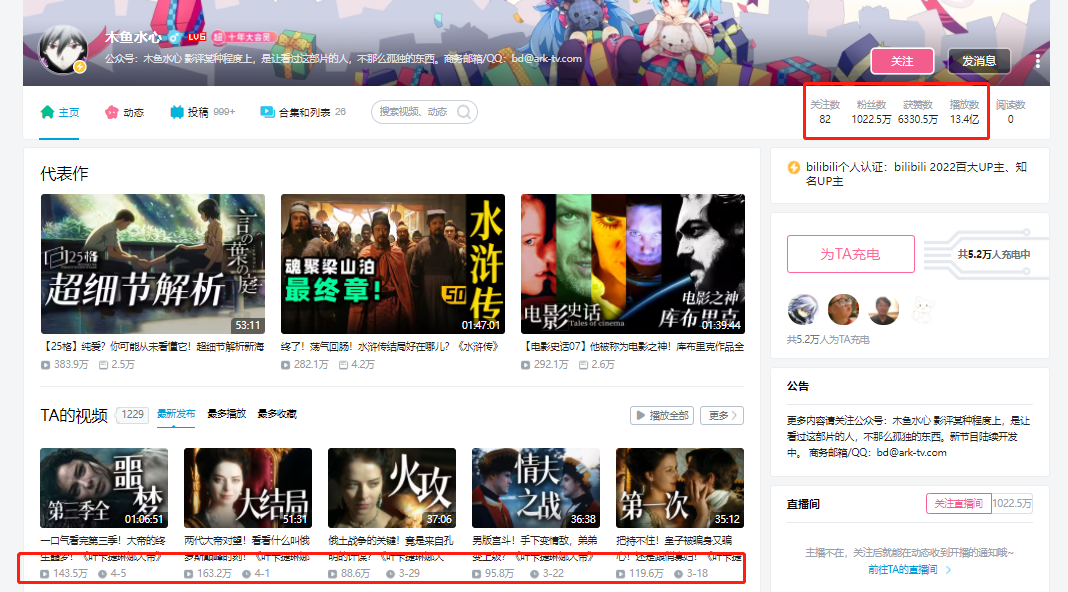The width and height of the screenshot is (1068, 592).
Task: Select the 最新发布 sort tab
Action: coord(176,414)
